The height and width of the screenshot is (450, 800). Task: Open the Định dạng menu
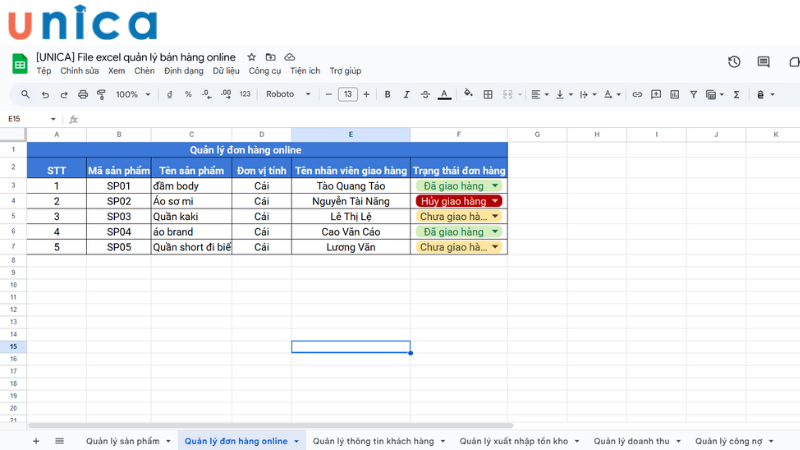click(x=184, y=71)
